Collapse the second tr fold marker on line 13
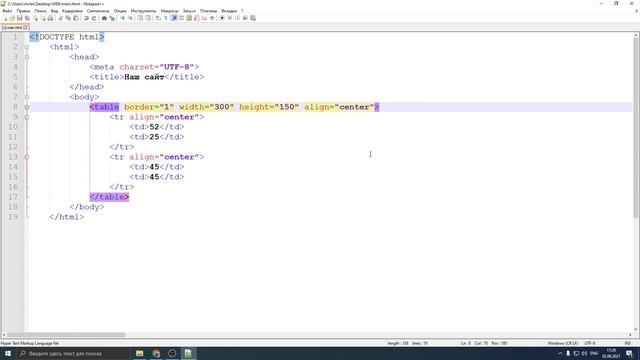This screenshot has height=360, width=640. [27, 157]
